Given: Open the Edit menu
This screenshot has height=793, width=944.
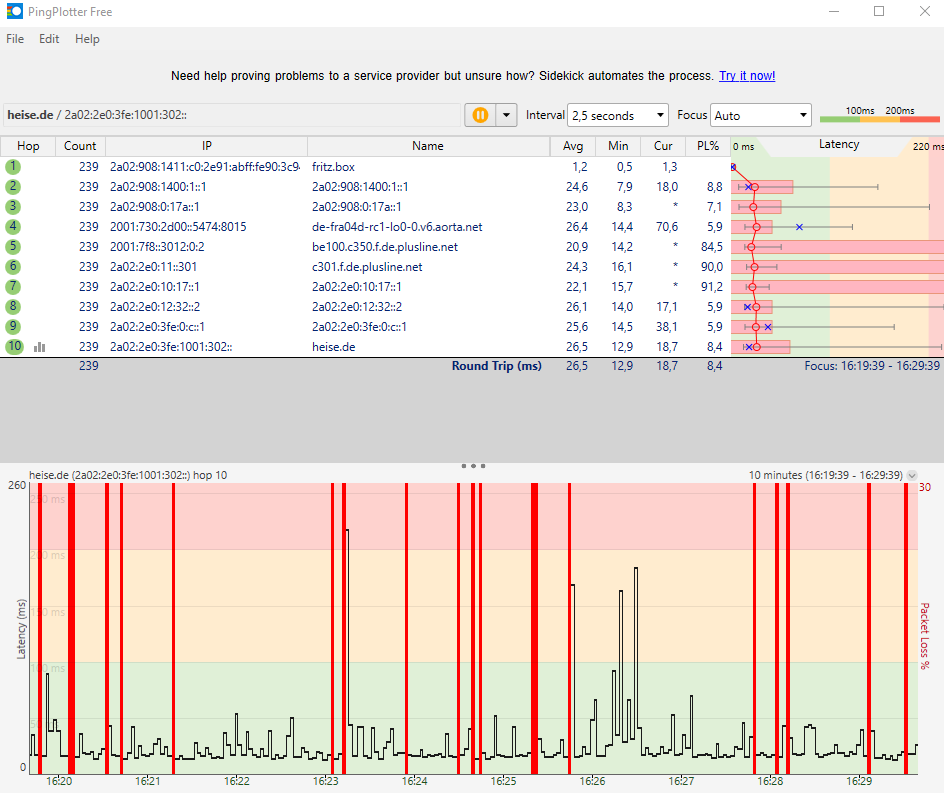Looking at the screenshot, I should pyautogui.click(x=49, y=39).
